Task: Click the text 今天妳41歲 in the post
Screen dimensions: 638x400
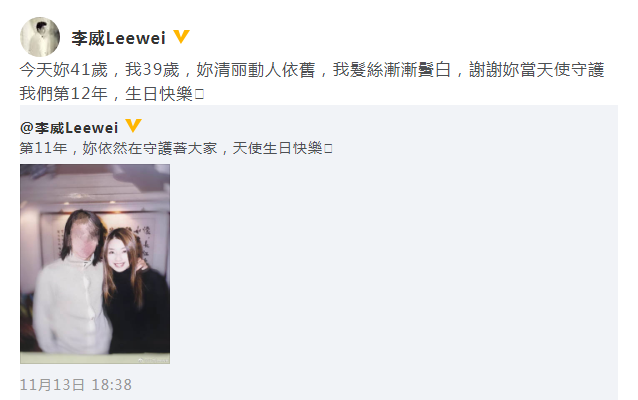Action: coord(63,70)
